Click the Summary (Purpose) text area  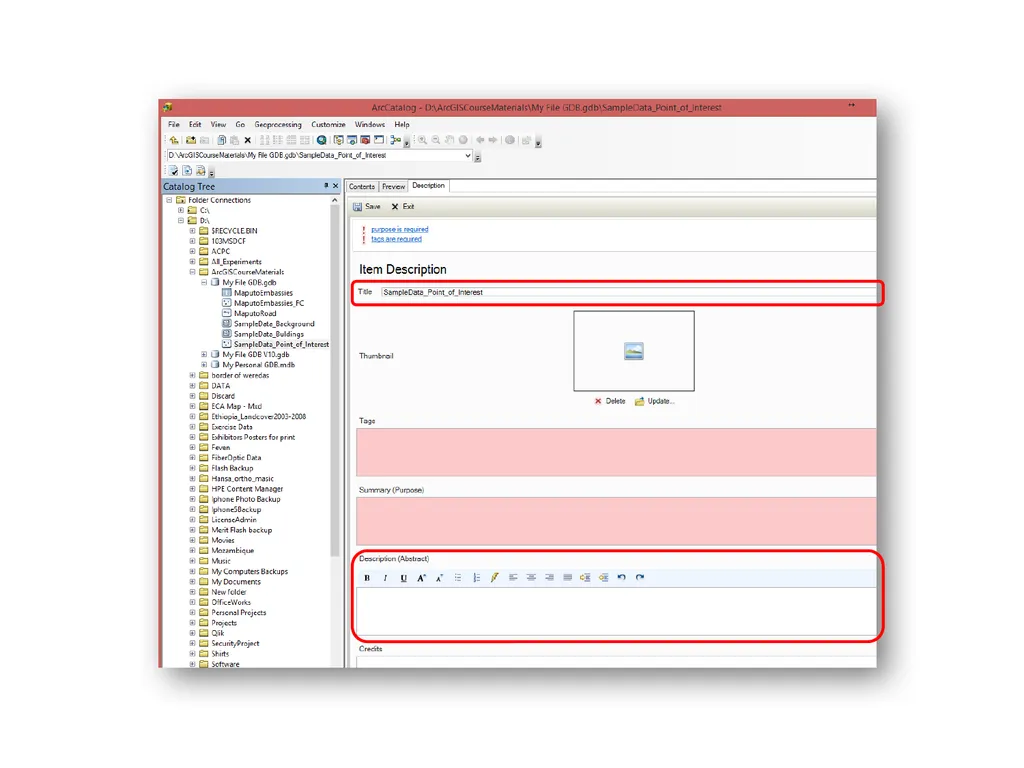click(616, 521)
